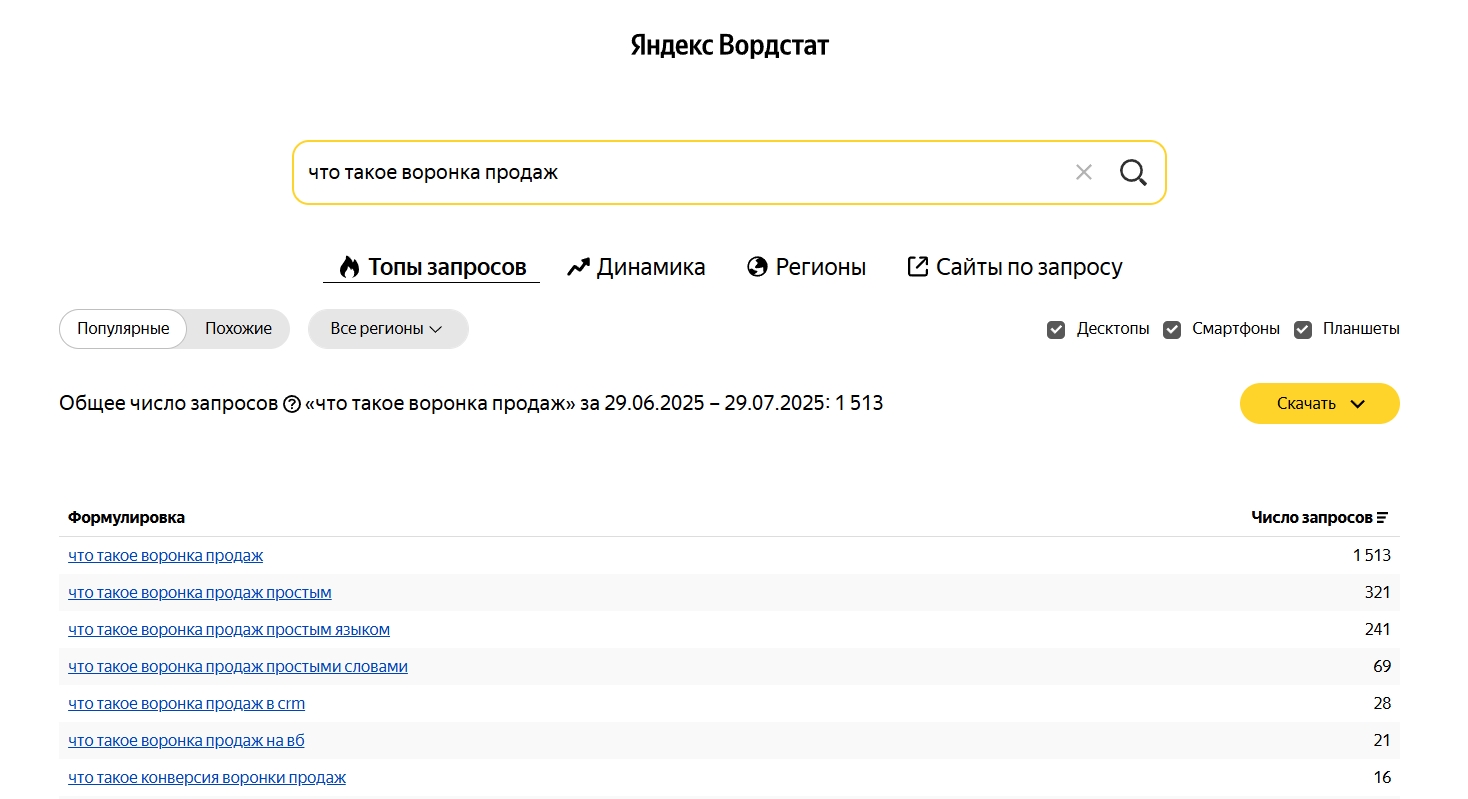The image size is (1468, 799).
Task: Open the link что такое воронка продаж простым
Action: [199, 592]
